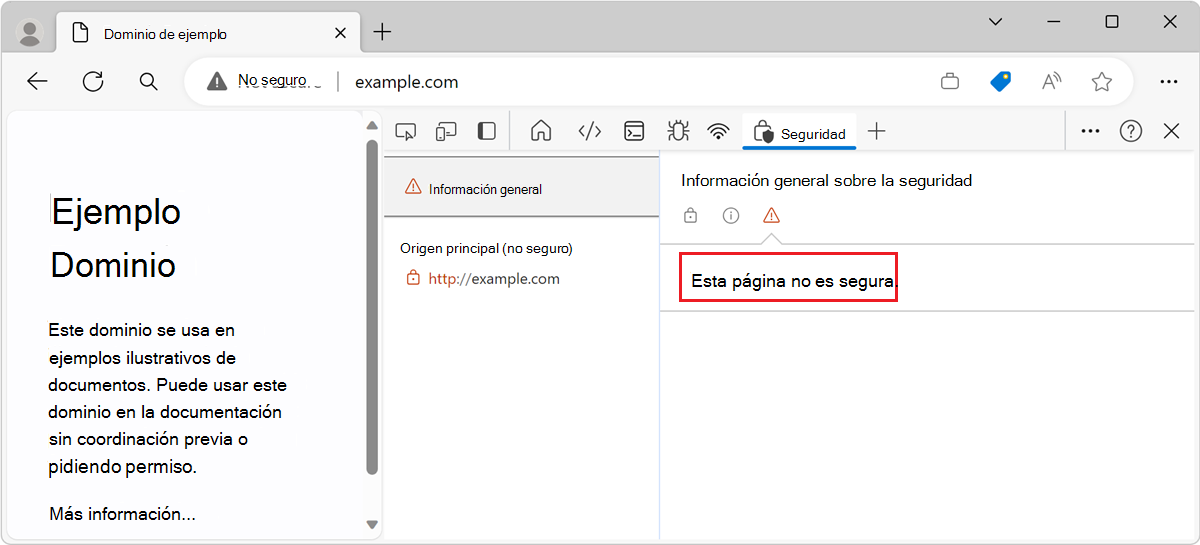Click the browser profile avatar icon

(x=30, y=33)
